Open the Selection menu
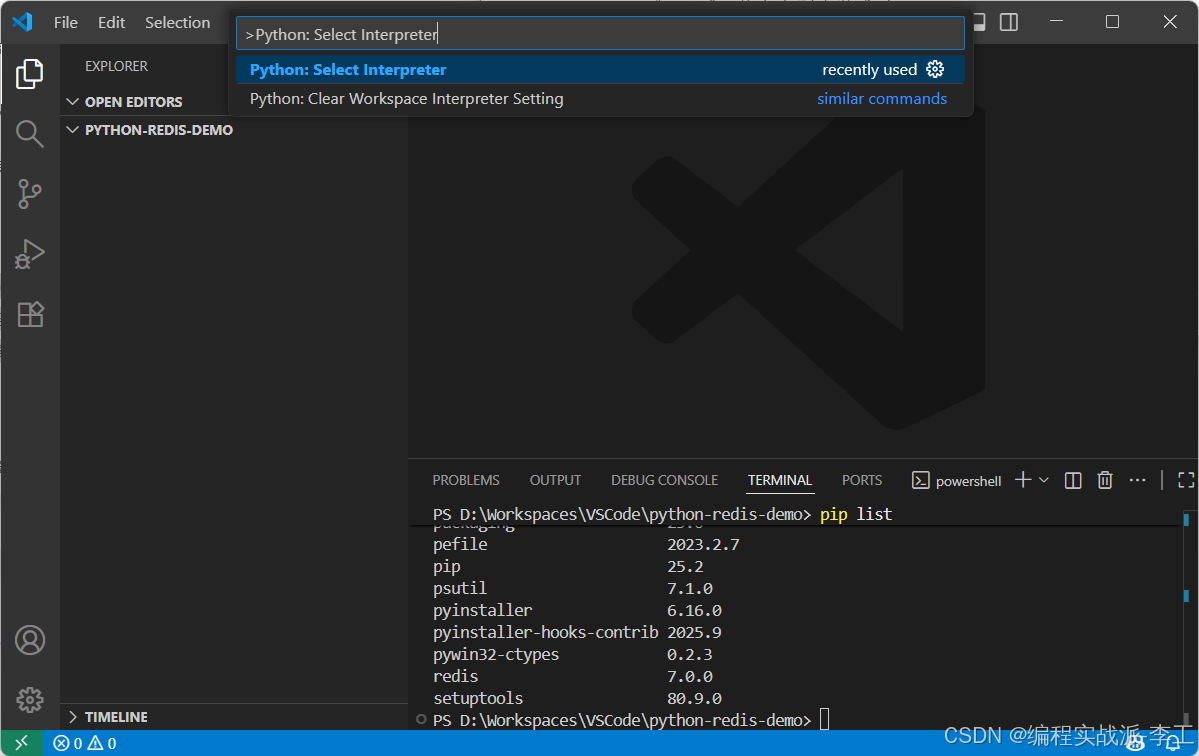Image resolution: width=1199 pixels, height=756 pixels. click(177, 22)
